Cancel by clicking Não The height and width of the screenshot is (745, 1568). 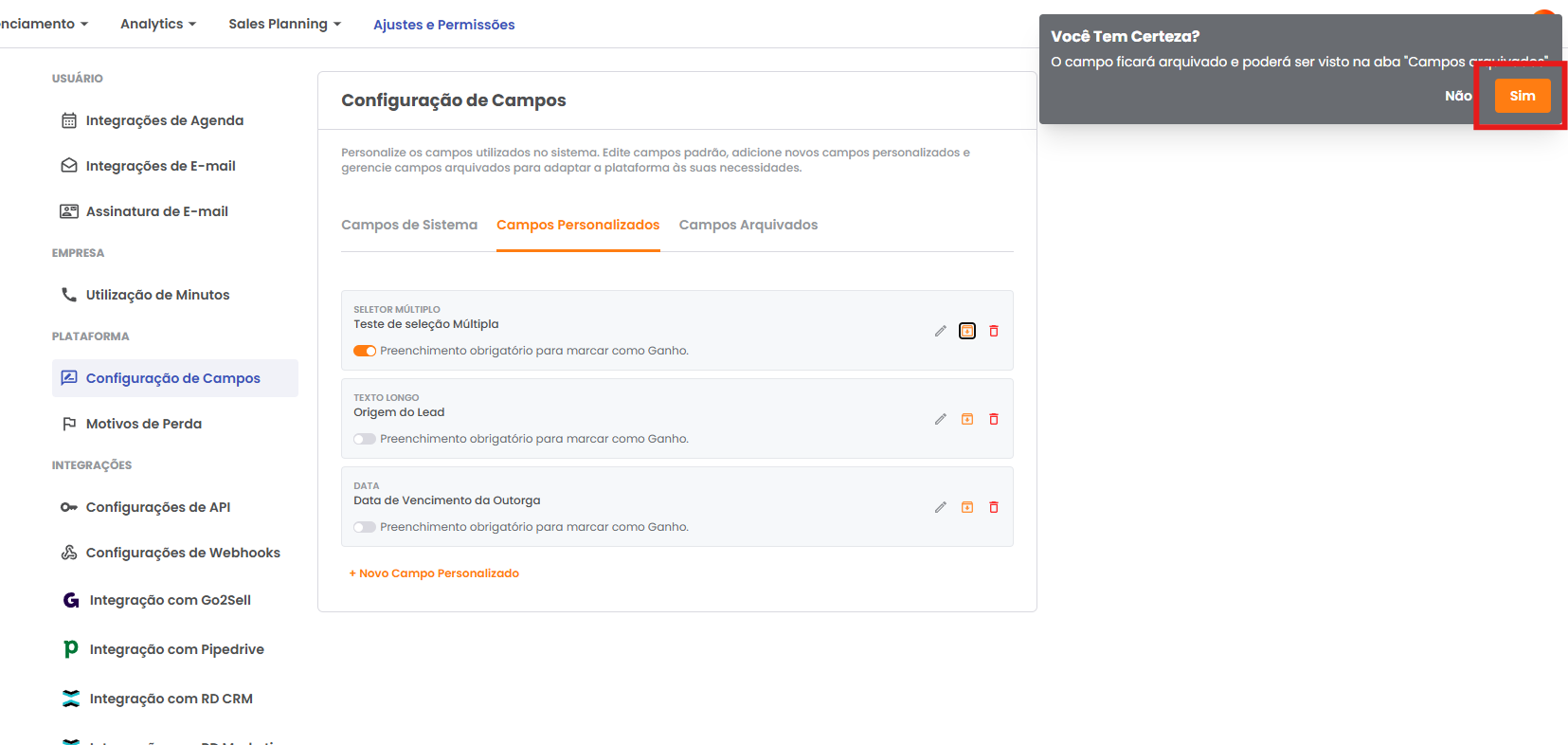[x=1457, y=96]
